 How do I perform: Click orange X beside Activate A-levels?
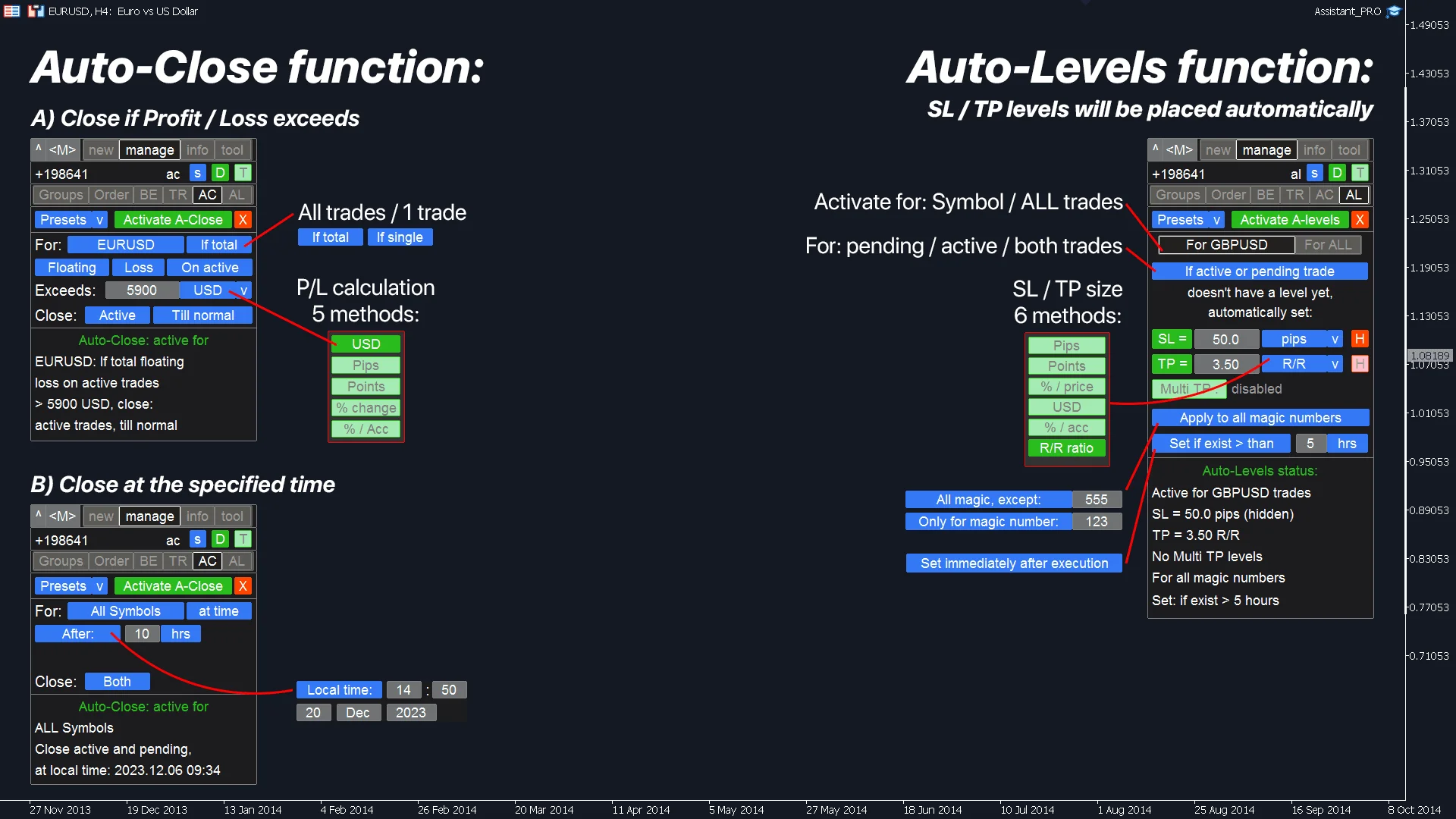click(x=1360, y=220)
